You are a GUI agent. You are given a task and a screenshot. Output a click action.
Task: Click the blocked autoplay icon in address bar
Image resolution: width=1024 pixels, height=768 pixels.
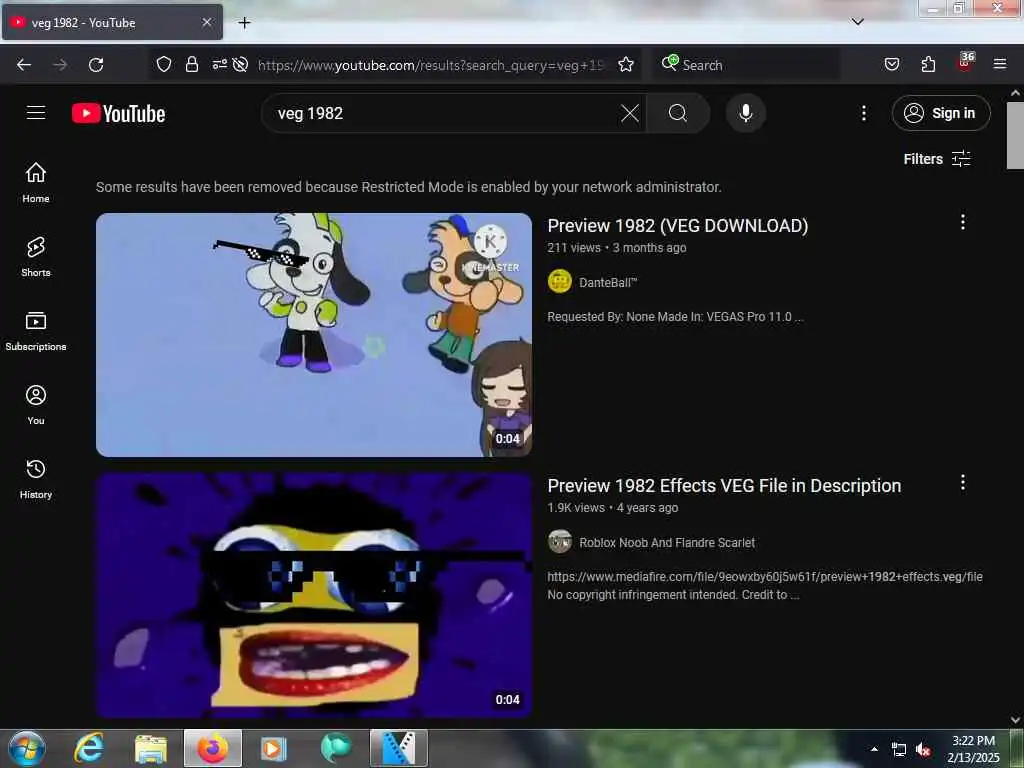[240, 64]
